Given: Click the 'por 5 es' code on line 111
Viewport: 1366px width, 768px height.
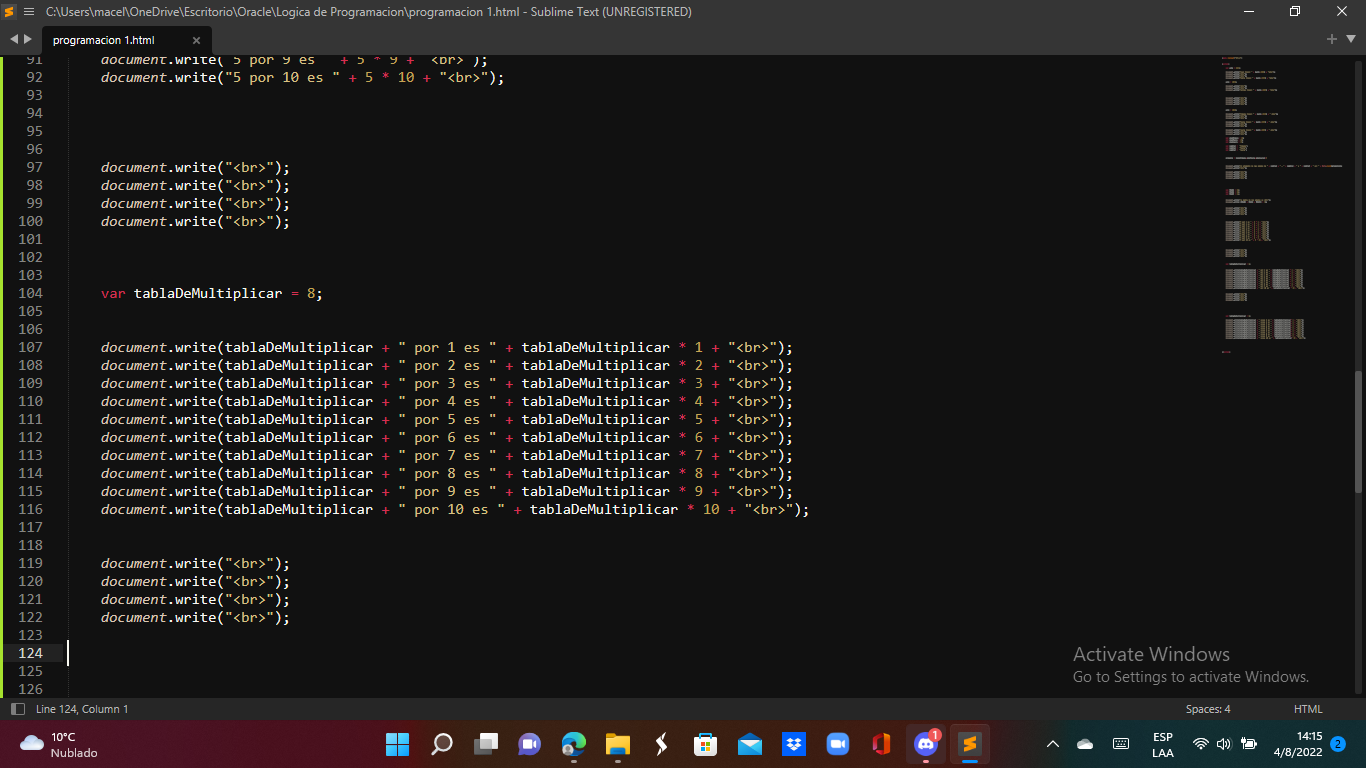Looking at the screenshot, I should pyautogui.click(x=447, y=419).
